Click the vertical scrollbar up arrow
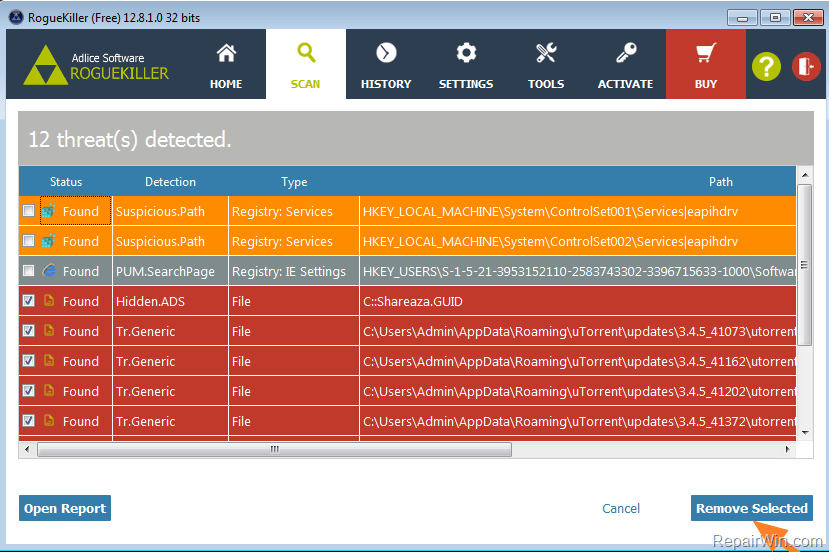This screenshot has height=552, width=829. 805,175
